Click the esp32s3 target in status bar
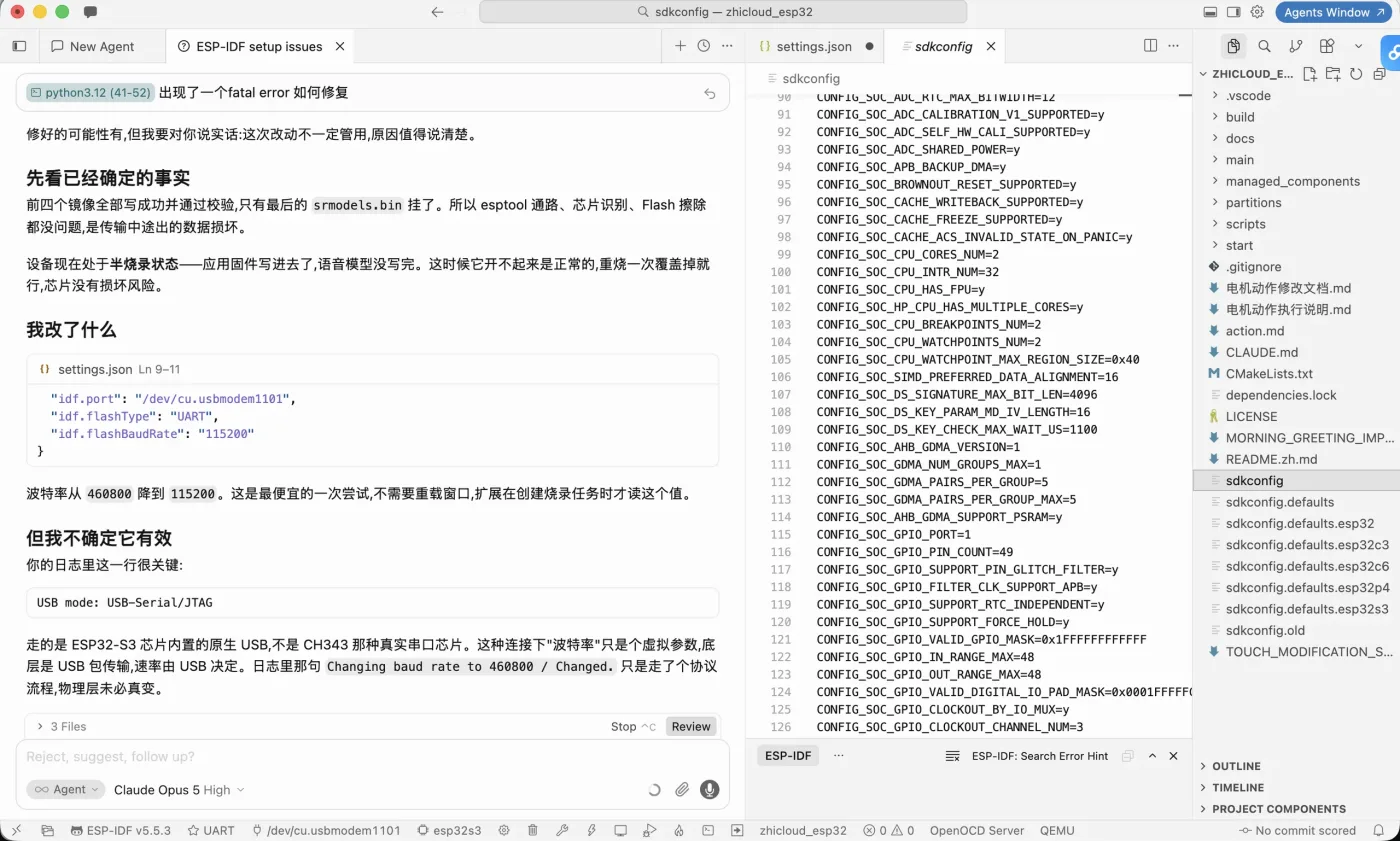The width and height of the screenshot is (1400, 841). tap(448, 830)
